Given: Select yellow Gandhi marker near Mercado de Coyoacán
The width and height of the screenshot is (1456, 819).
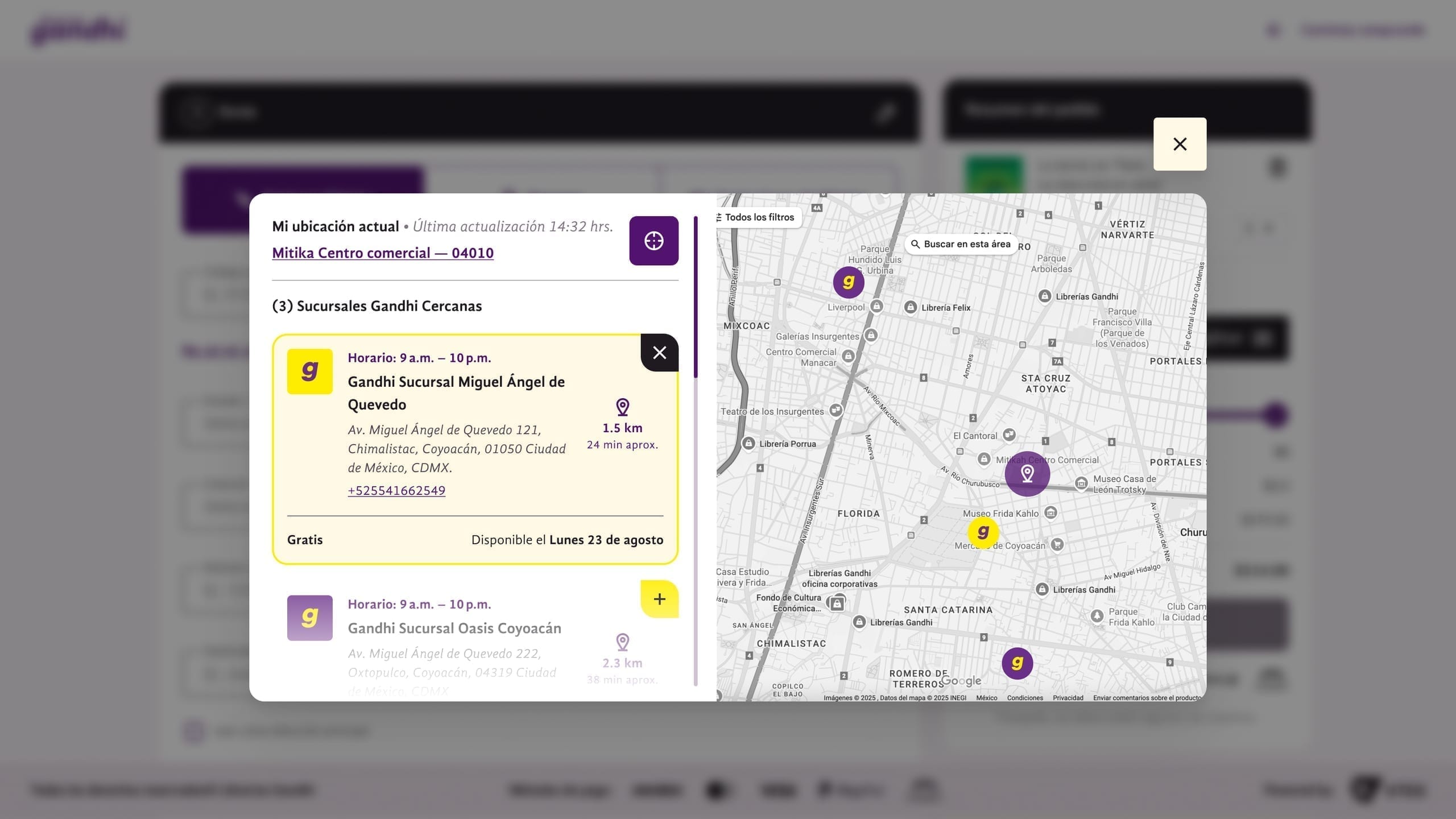Looking at the screenshot, I should 983,532.
